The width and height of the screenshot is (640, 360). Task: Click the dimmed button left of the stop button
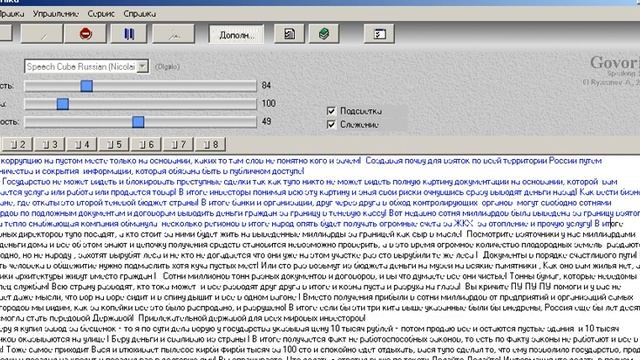coord(42,33)
